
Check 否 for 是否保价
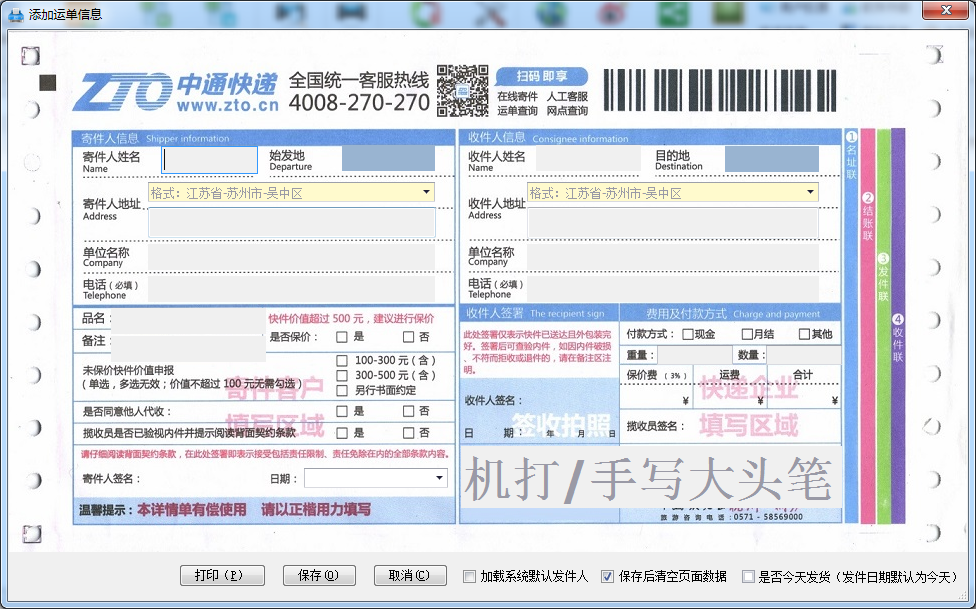click(408, 337)
